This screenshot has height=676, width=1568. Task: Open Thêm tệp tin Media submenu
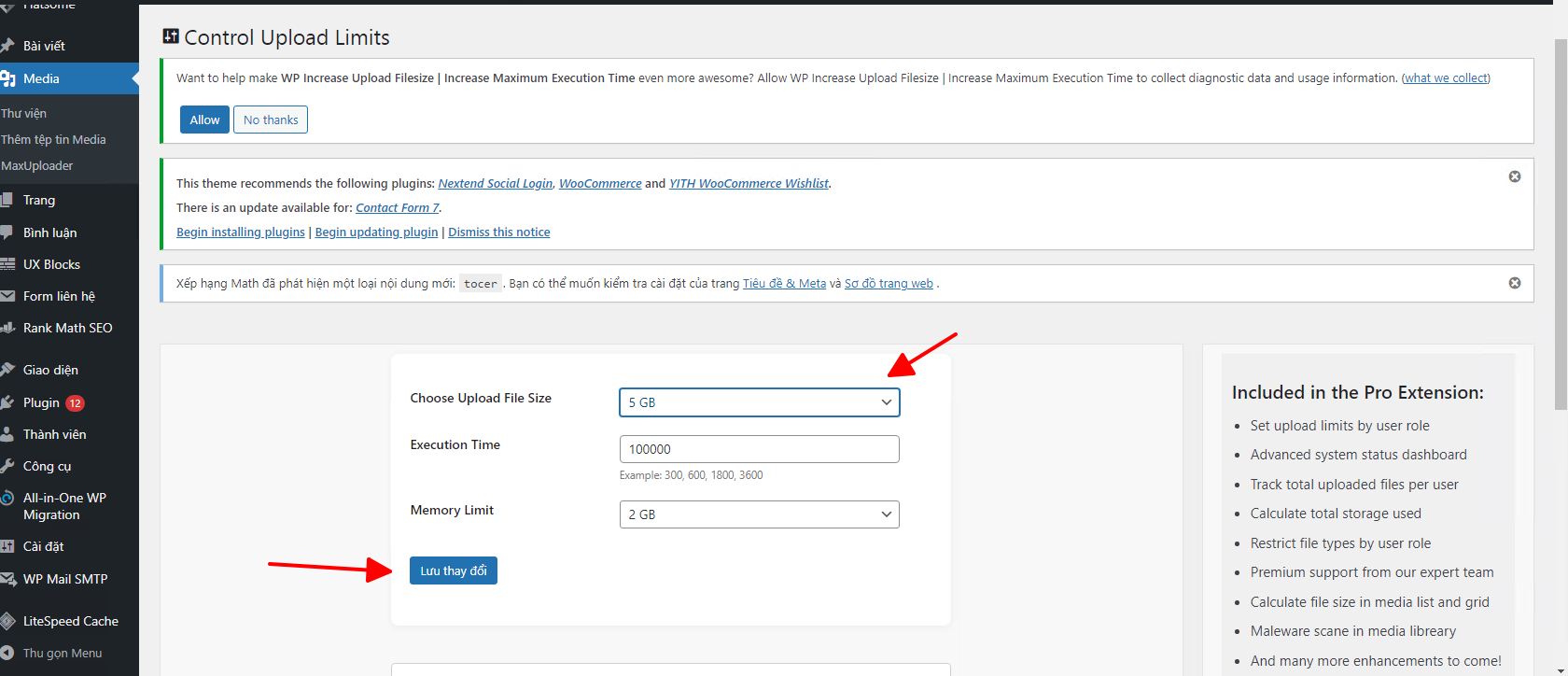53,139
